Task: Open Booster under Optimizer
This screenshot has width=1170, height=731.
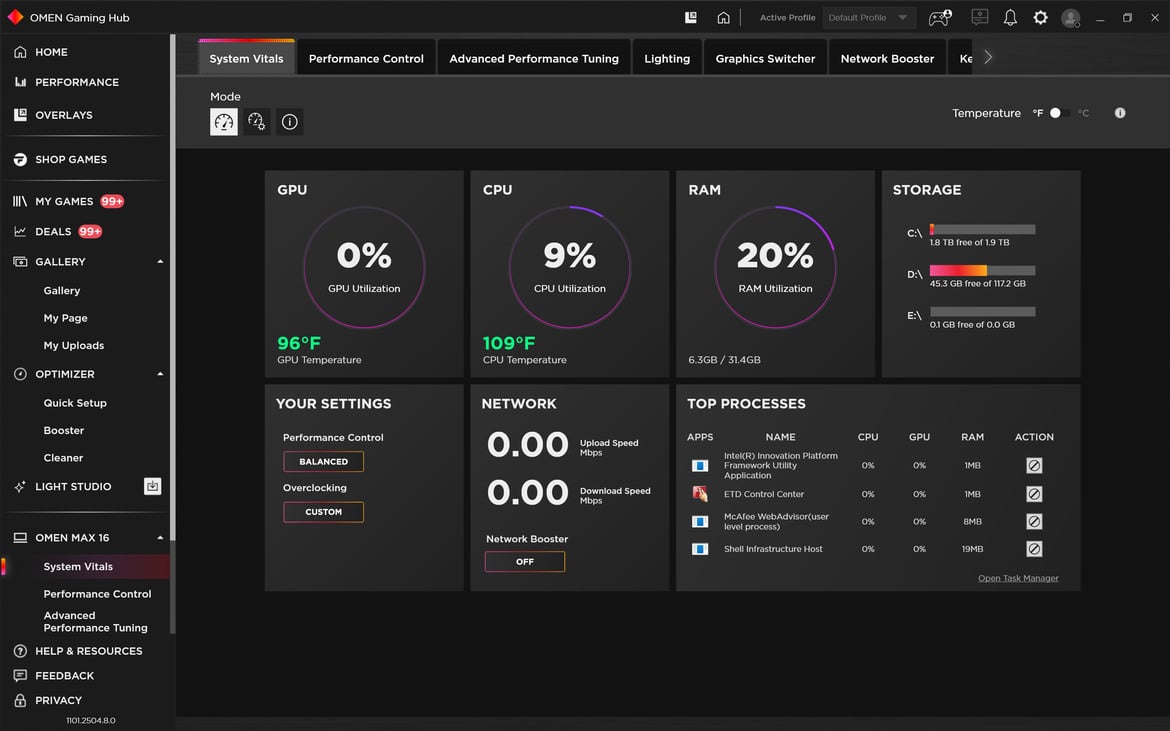Action: click(x=64, y=431)
